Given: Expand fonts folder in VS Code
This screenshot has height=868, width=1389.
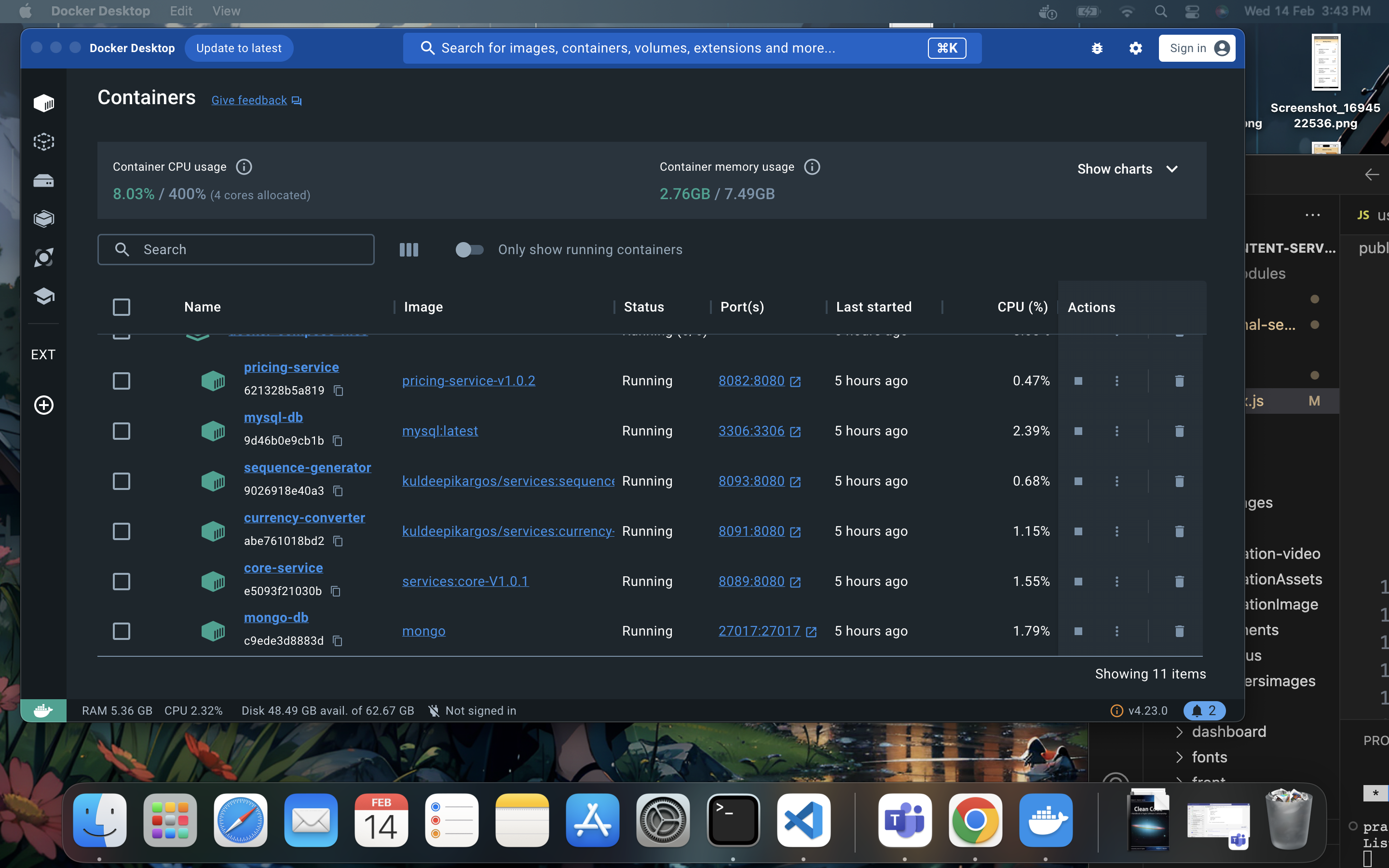Looking at the screenshot, I should point(1179,757).
